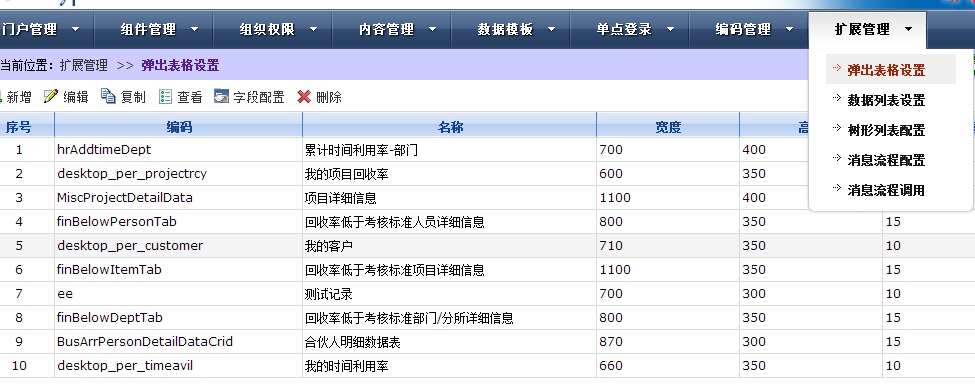Click the 扩展管理 menu label
The height and width of the screenshot is (385, 975).
tap(862, 29)
